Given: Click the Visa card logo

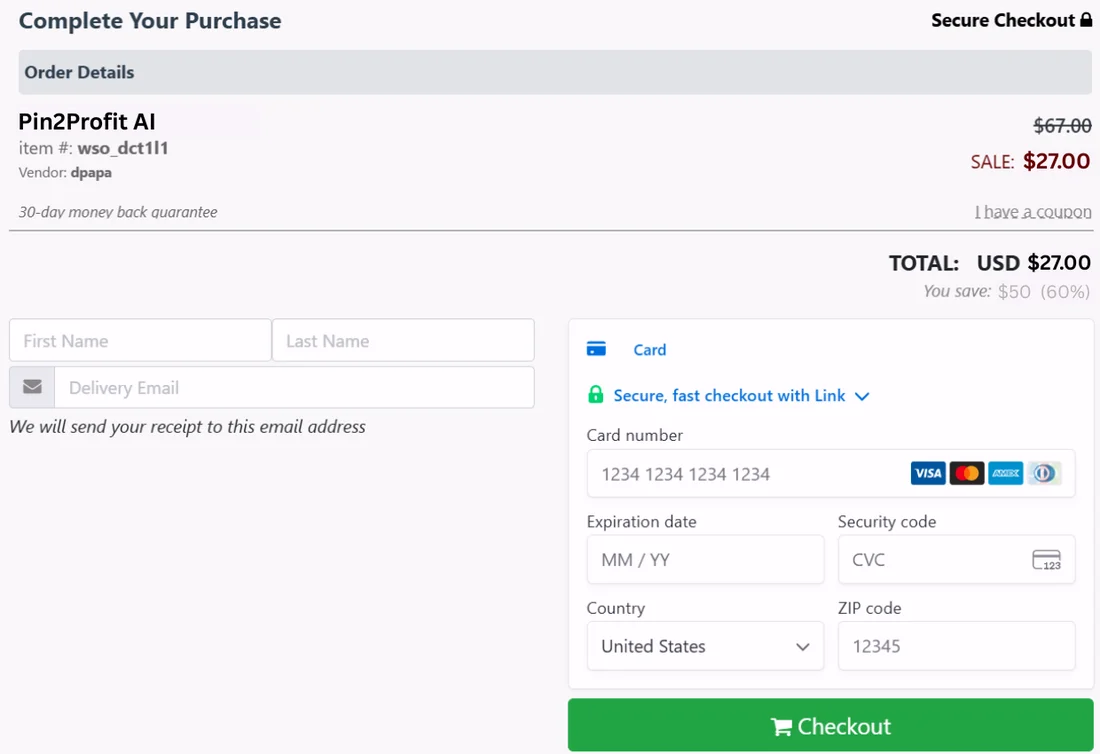Looking at the screenshot, I should tap(927, 473).
